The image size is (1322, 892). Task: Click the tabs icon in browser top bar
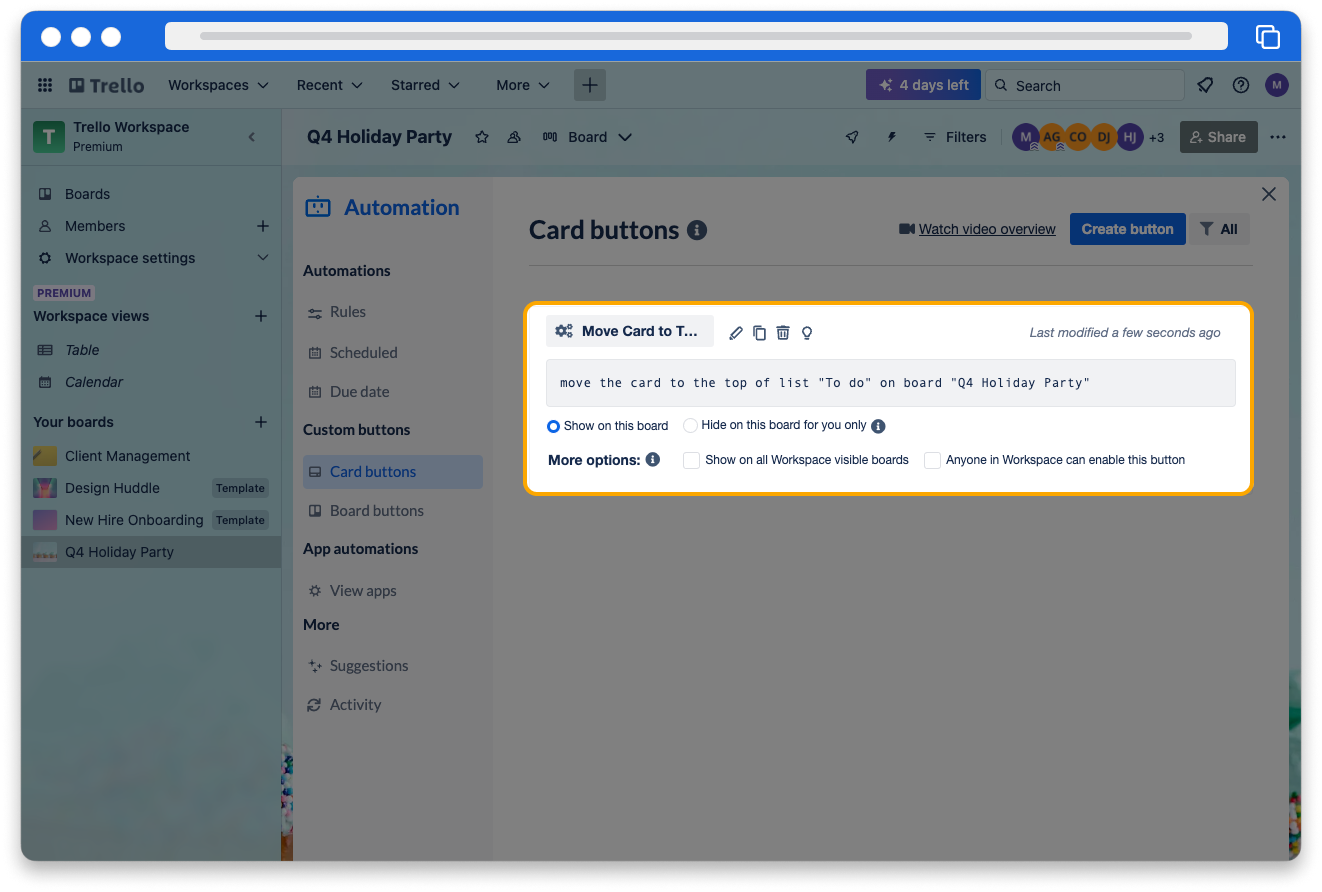click(1268, 37)
